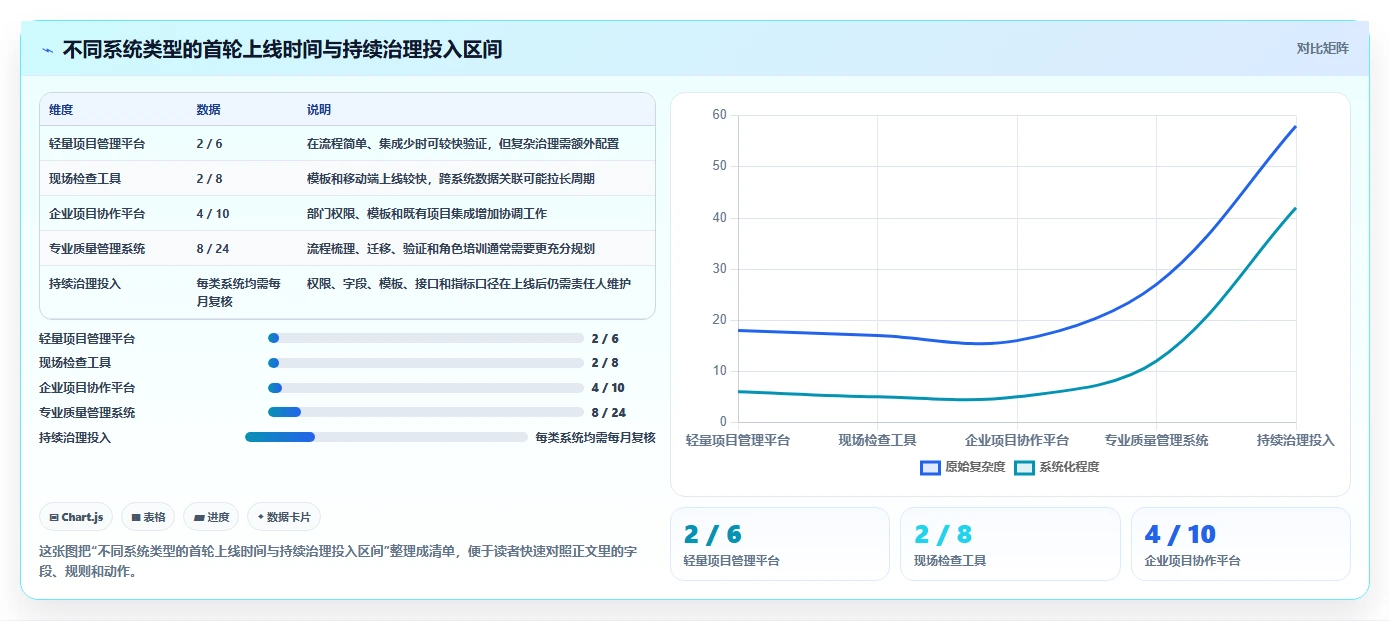Open the 4 / 10 企业项目协作平台 data card

(1240, 544)
